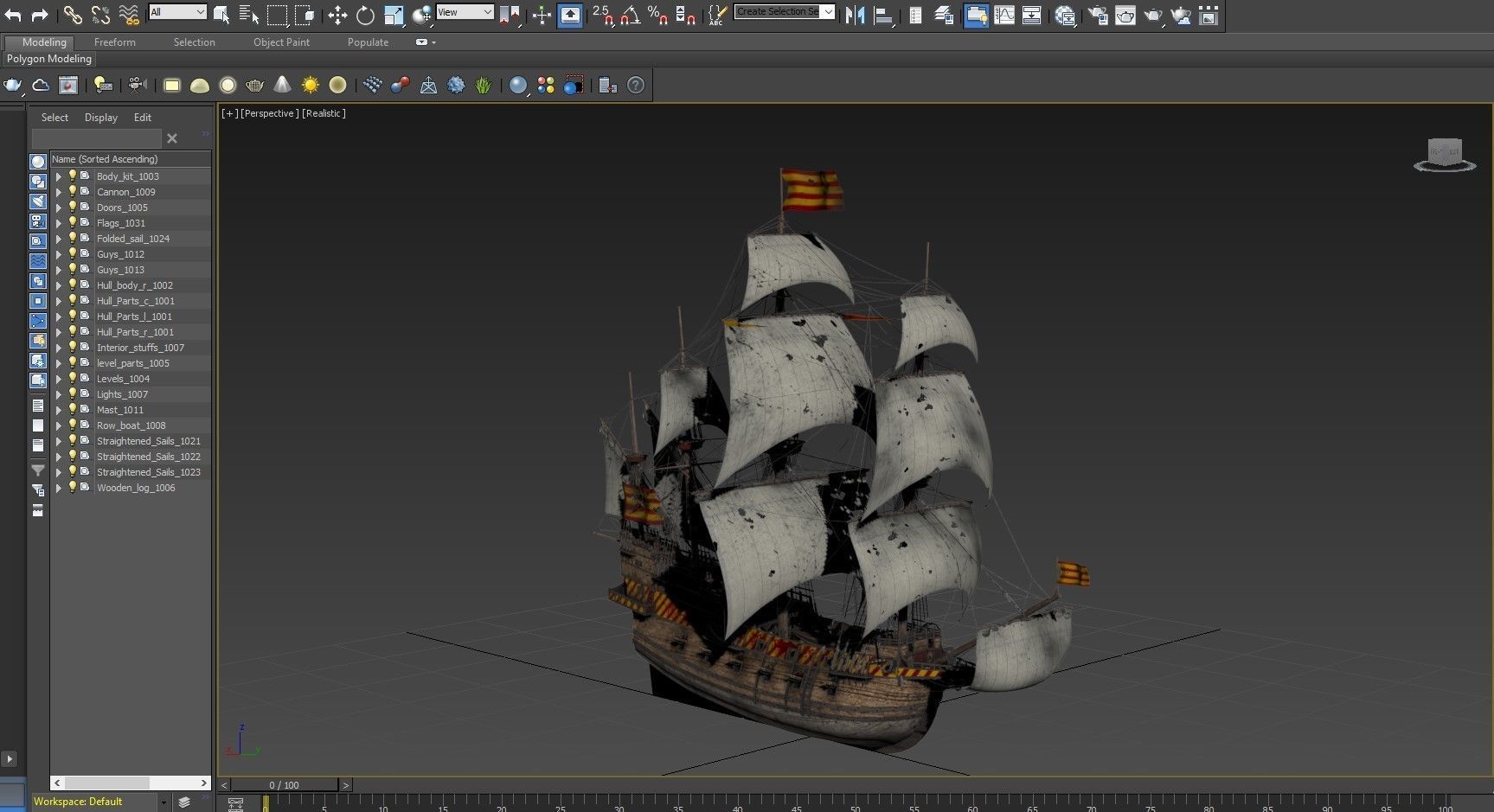Activate the Select and Scale tool
1494x812 pixels.
coord(394,15)
